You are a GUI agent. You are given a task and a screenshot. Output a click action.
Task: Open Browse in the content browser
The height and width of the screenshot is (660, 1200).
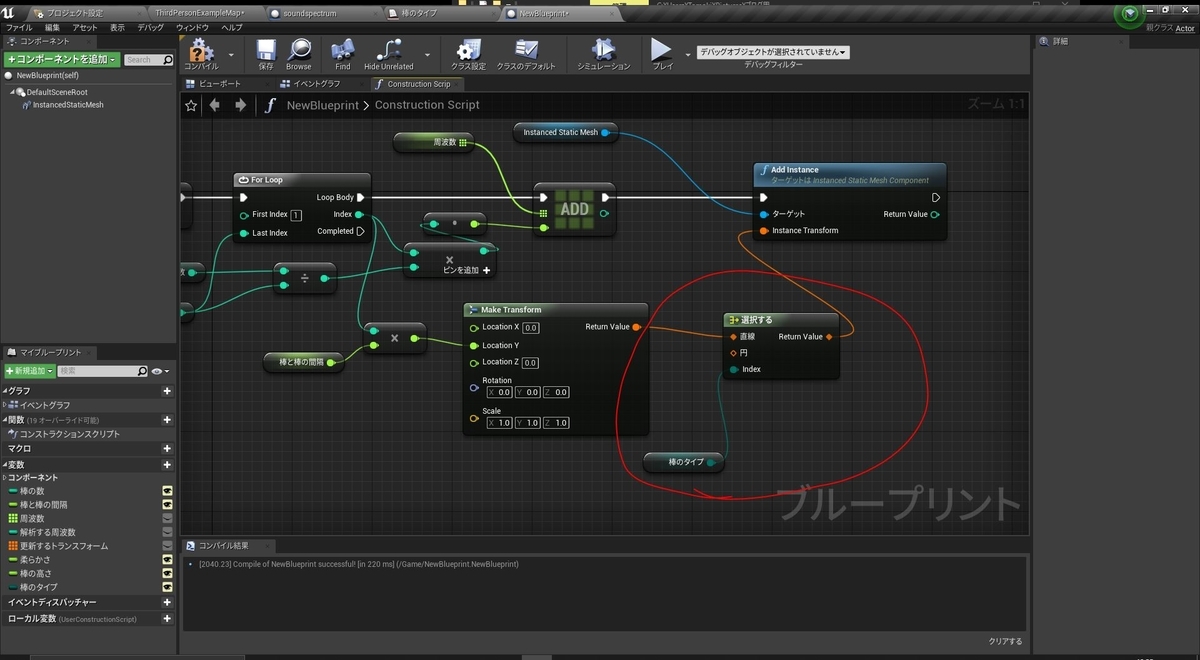tap(299, 54)
